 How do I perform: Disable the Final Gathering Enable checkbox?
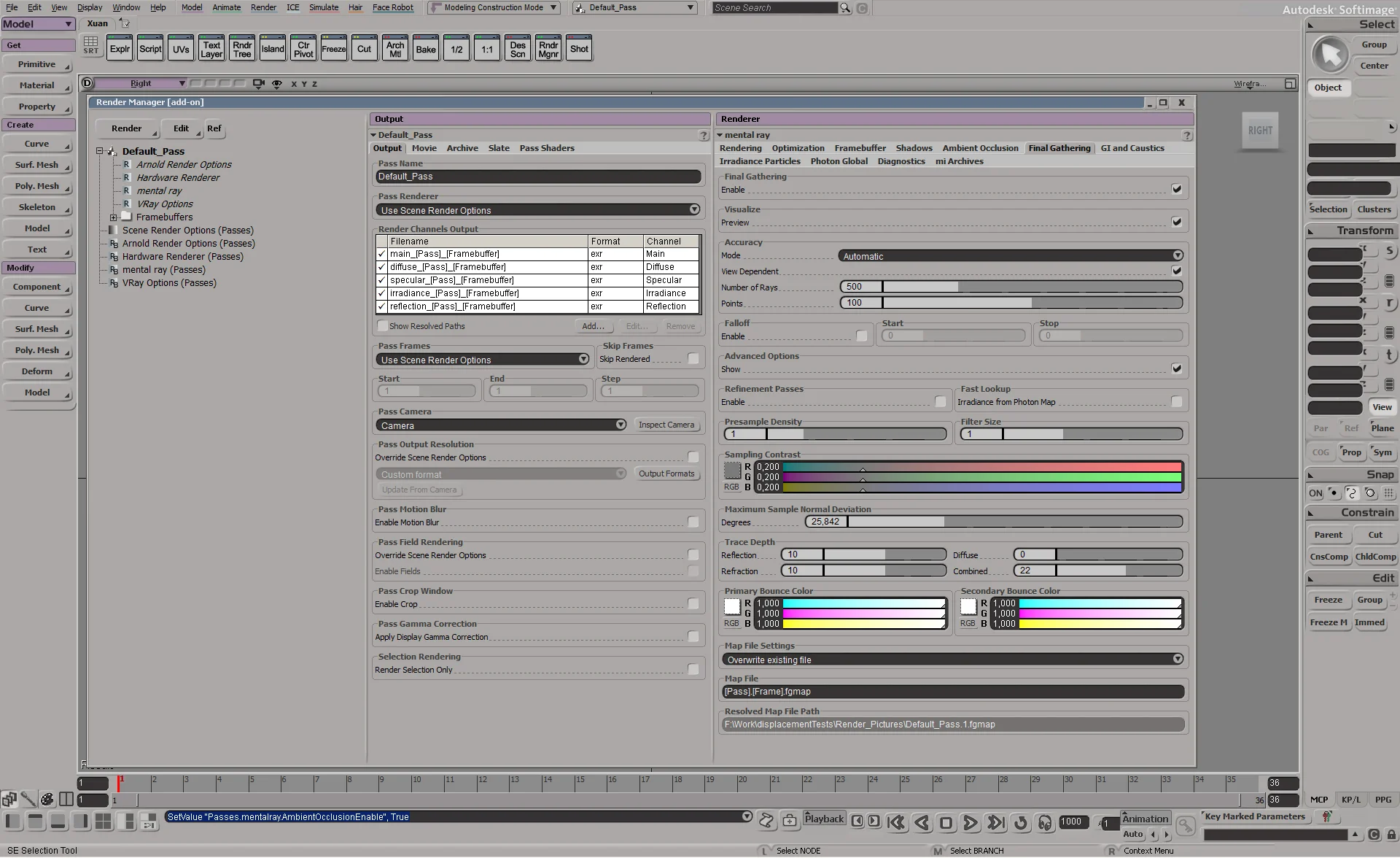pyautogui.click(x=1176, y=189)
